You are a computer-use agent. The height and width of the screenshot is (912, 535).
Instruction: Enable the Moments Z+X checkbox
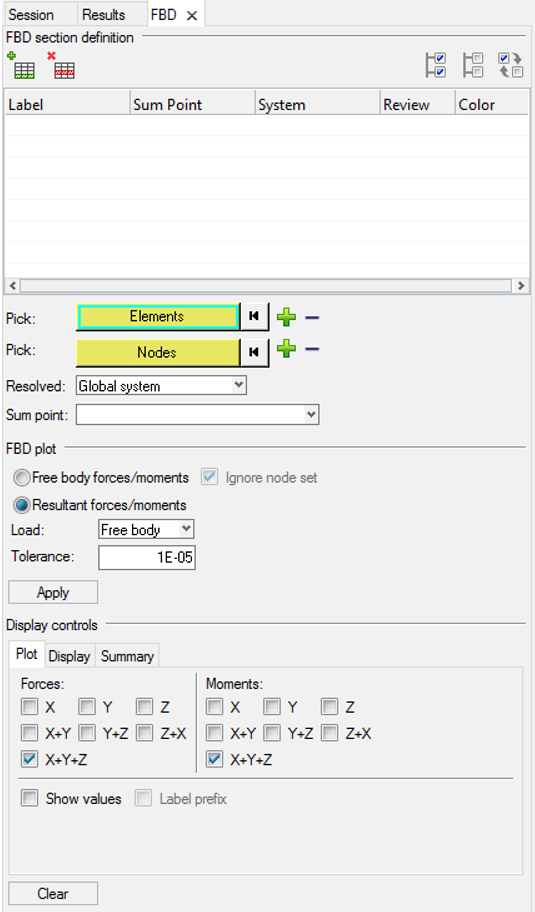(329, 733)
